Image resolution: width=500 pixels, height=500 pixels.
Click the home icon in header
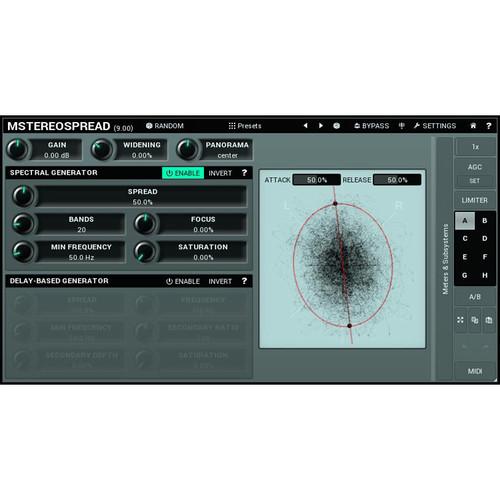coord(473,126)
